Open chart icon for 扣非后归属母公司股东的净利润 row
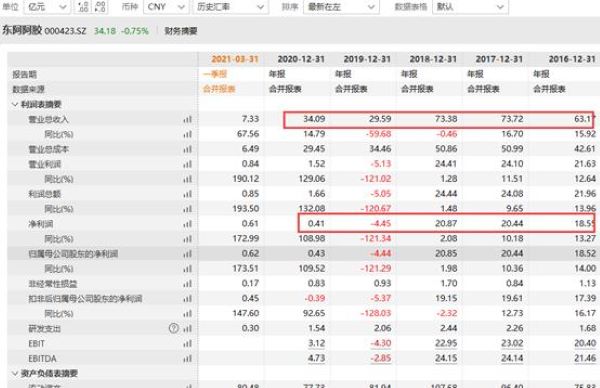Image resolution: width=600 pixels, height=388 pixels. tap(188, 298)
